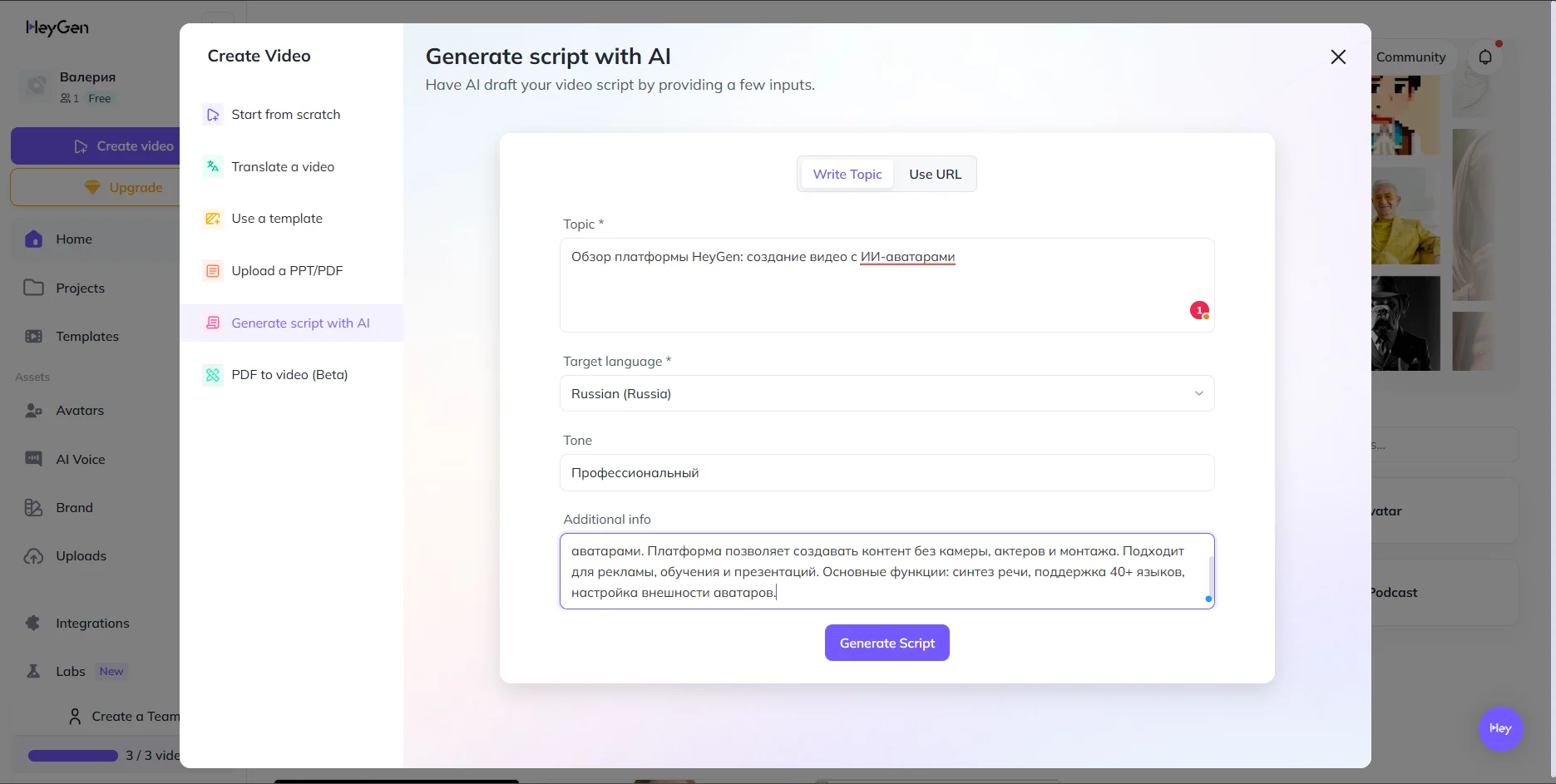The width and height of the screenshot is (1556, 784).
Task: Click the Labs flask icon
Action: click(x=33, y=671)
